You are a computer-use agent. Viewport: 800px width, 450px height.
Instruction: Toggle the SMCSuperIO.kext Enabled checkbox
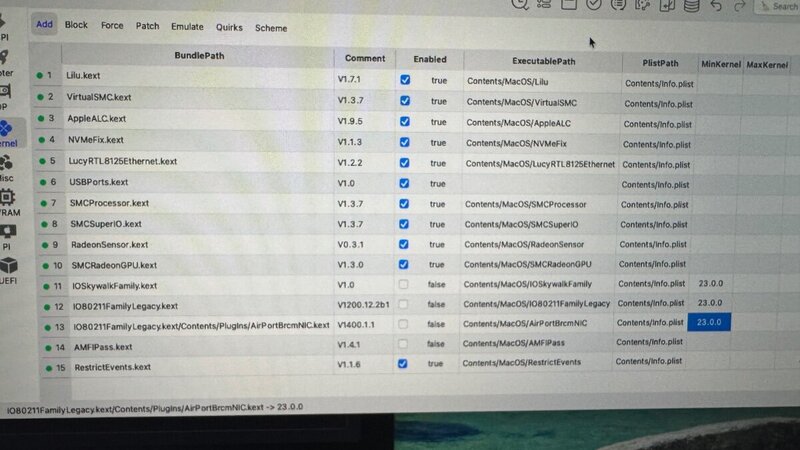click(x=404, y=224)
